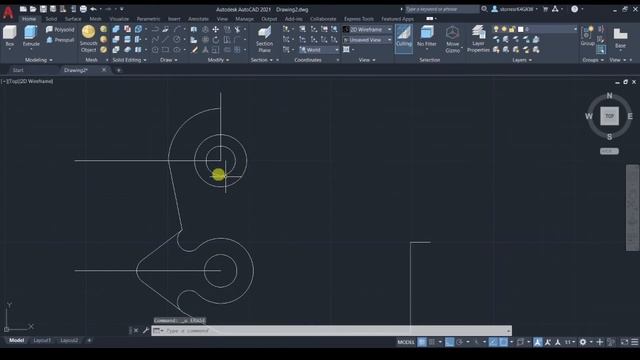The height and width of the screenshot is (360, 640).
Task: Add a new layout with plus button
Action: [x=89, y=340]
